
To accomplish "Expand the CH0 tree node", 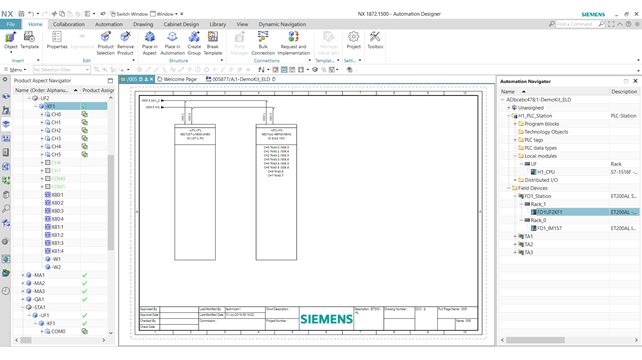I will [x=42, y=114].
